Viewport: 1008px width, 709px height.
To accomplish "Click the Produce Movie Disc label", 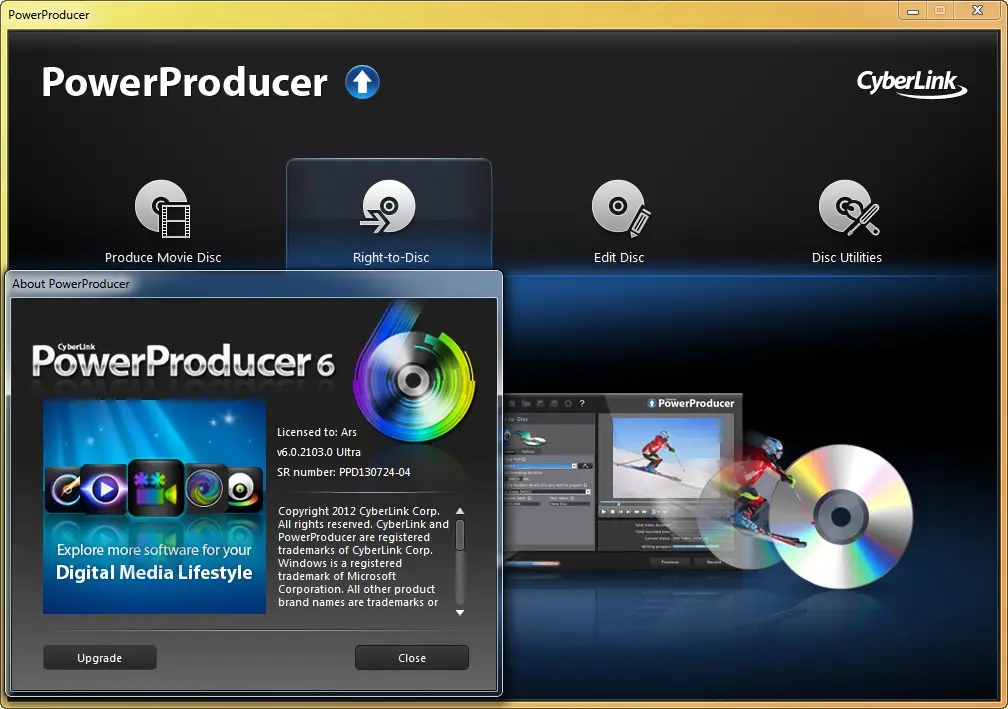I will tap(163, 257).
